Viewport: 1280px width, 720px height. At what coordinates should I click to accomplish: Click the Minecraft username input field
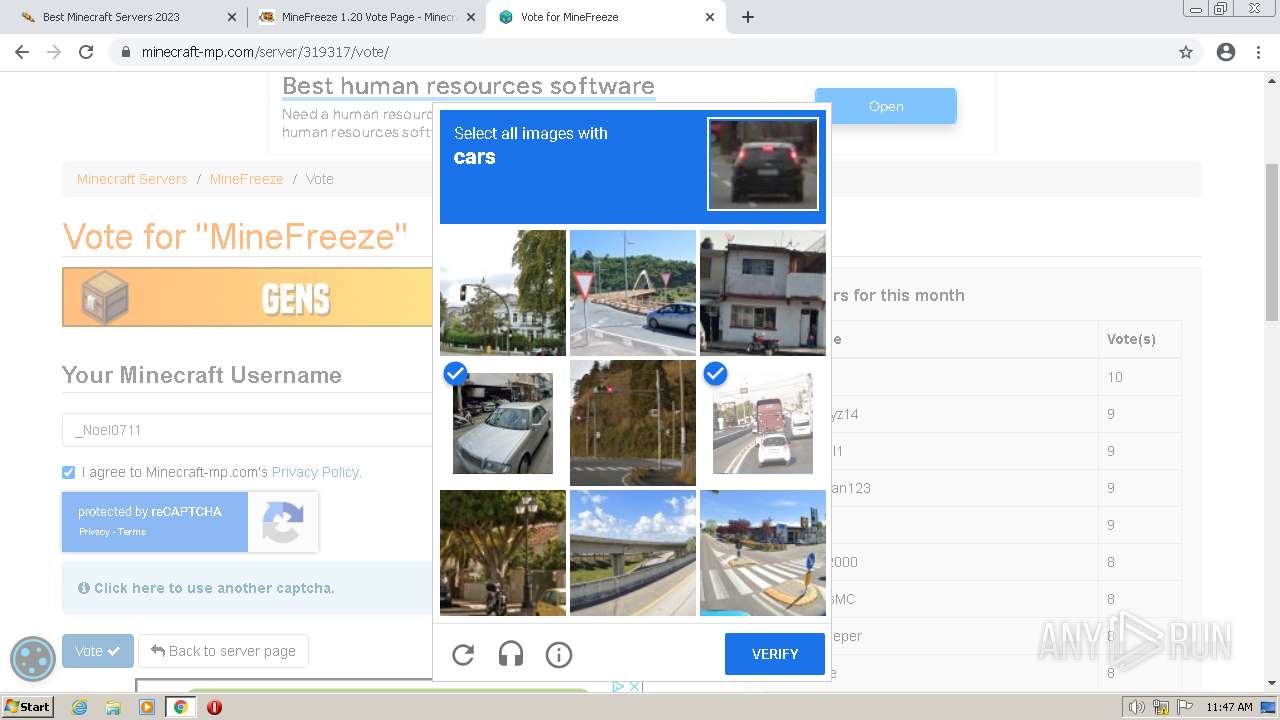pos(247,430)
